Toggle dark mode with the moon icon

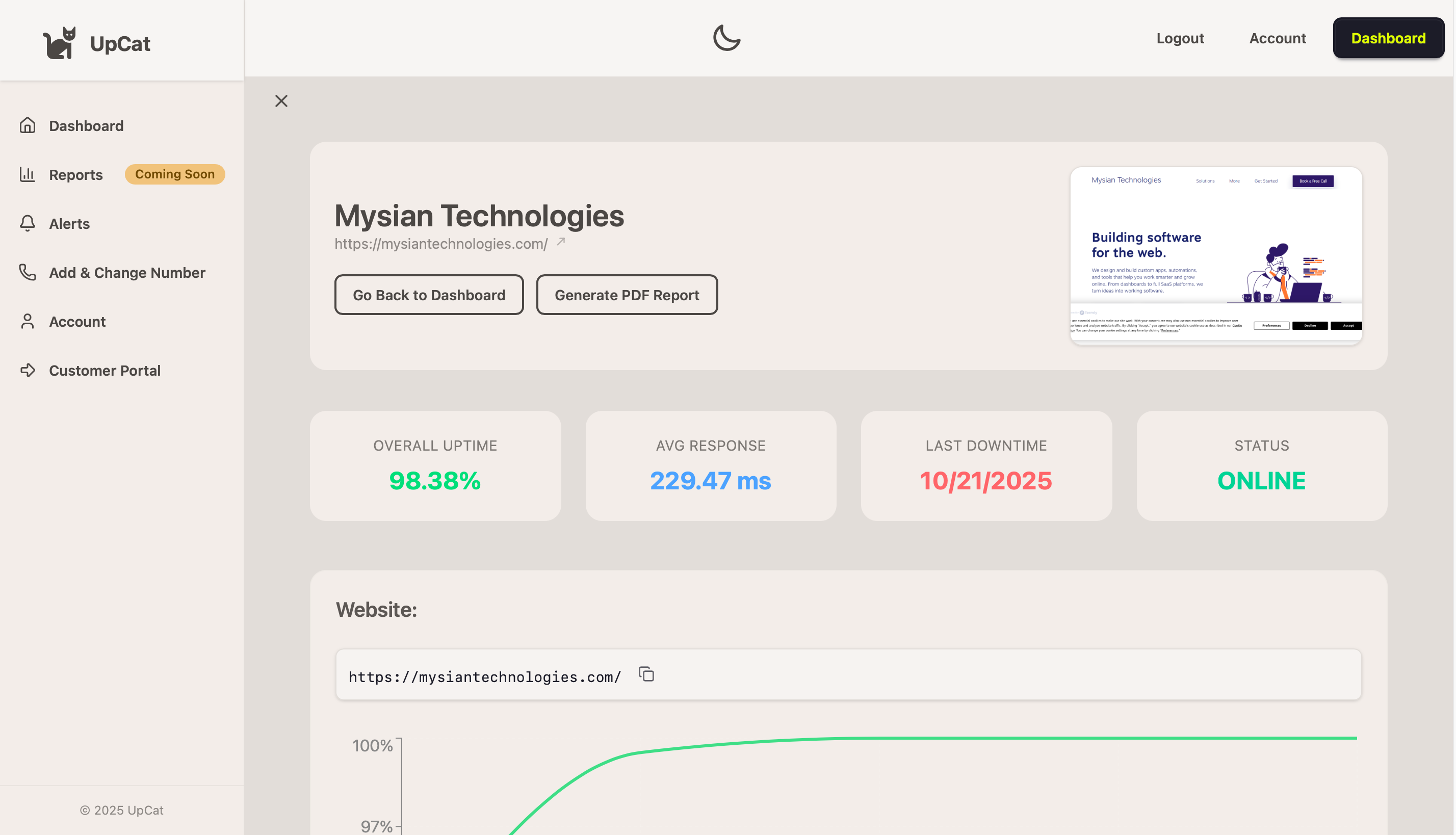727,38
